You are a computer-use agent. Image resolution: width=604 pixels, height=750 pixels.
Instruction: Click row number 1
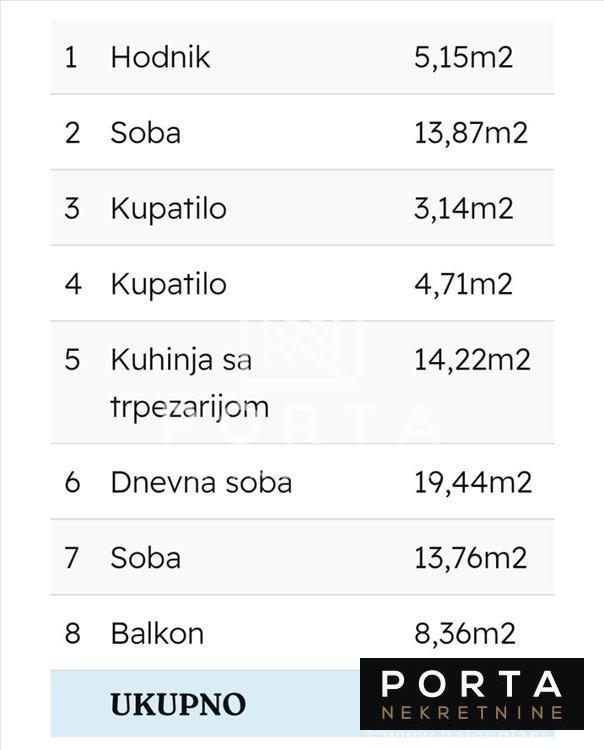pos(71,57)
